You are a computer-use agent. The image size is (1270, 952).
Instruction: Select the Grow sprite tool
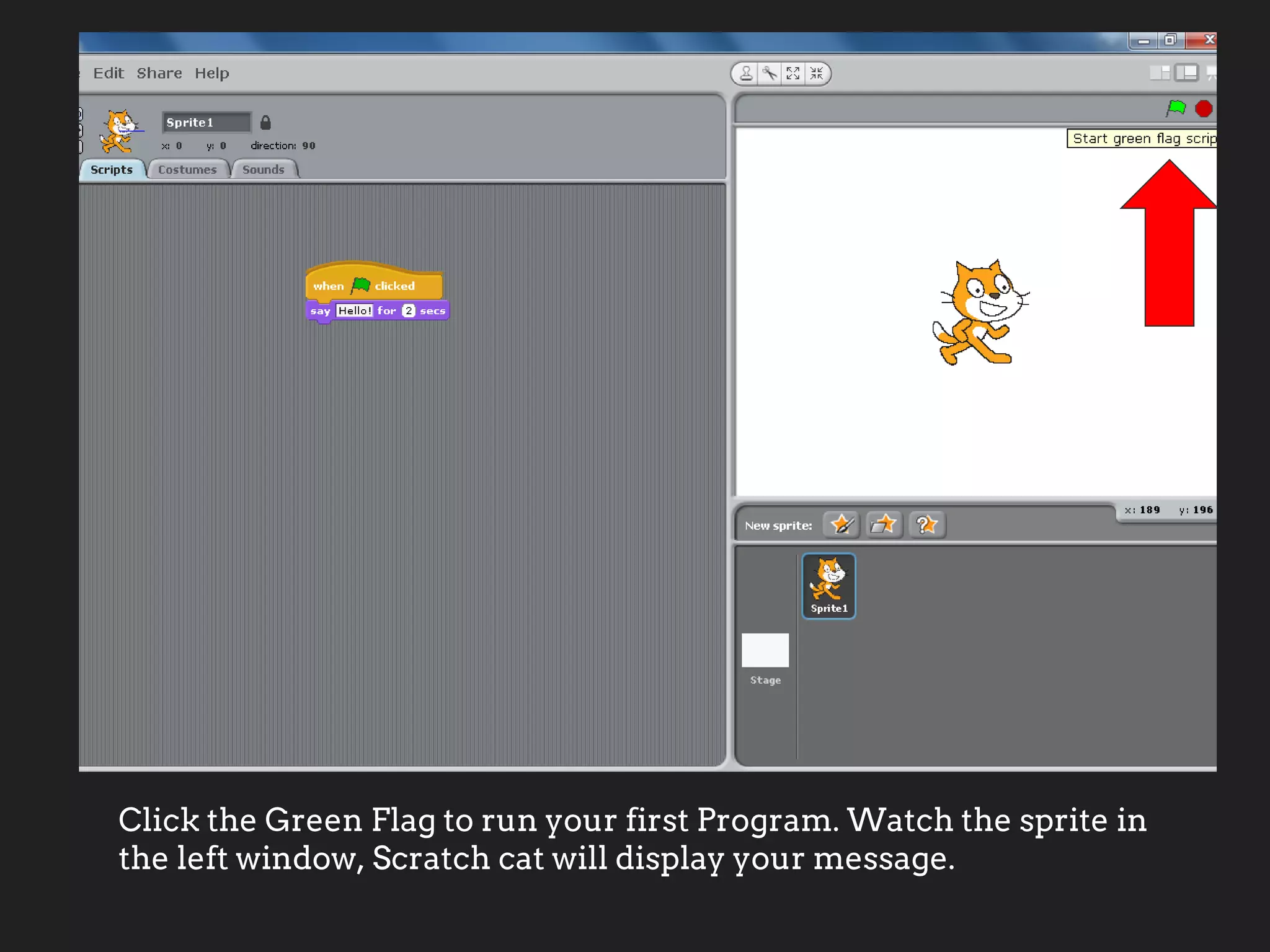coord(793,74)
